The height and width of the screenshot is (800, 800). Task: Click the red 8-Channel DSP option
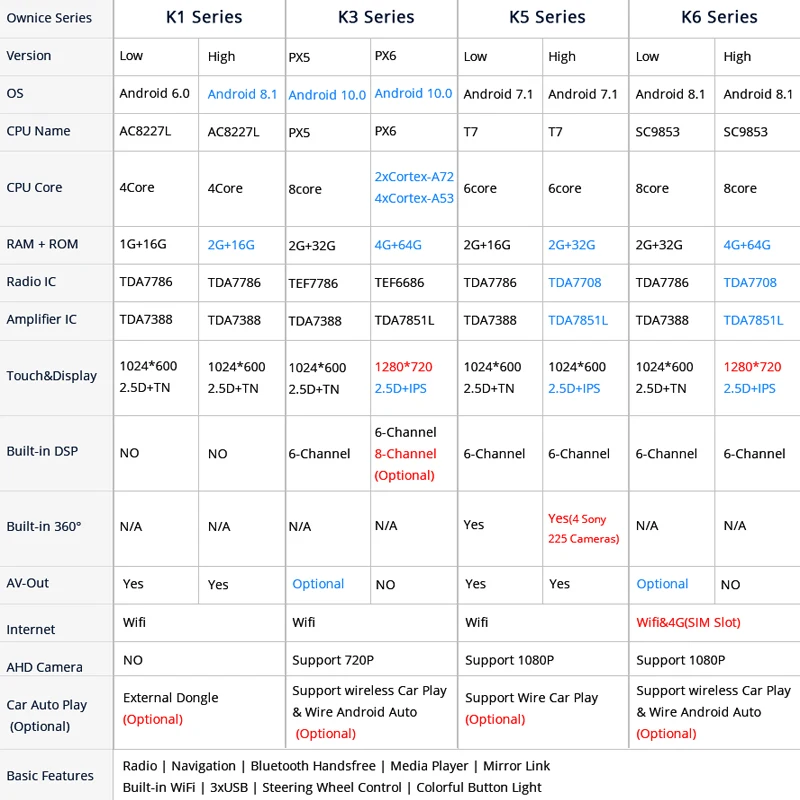point(405,454)
